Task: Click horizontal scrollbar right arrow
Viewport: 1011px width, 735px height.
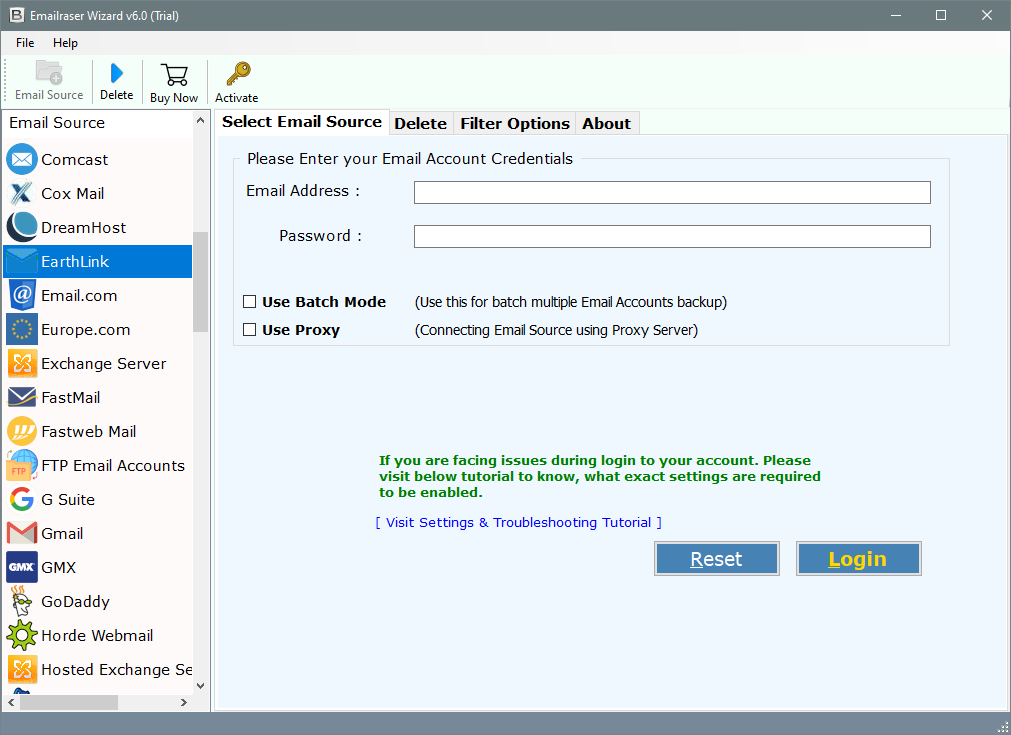Action: tap(184, 702)
